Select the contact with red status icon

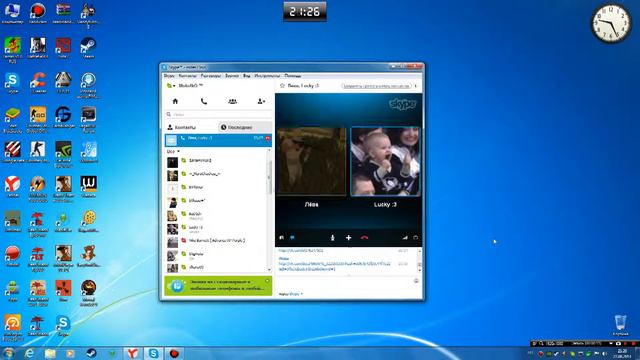tap(216, 241)
